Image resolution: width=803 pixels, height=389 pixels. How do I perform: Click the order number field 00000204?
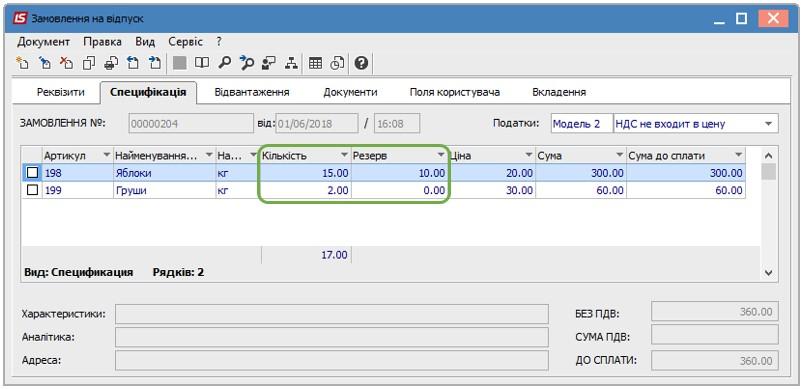[x=191, y=123]
